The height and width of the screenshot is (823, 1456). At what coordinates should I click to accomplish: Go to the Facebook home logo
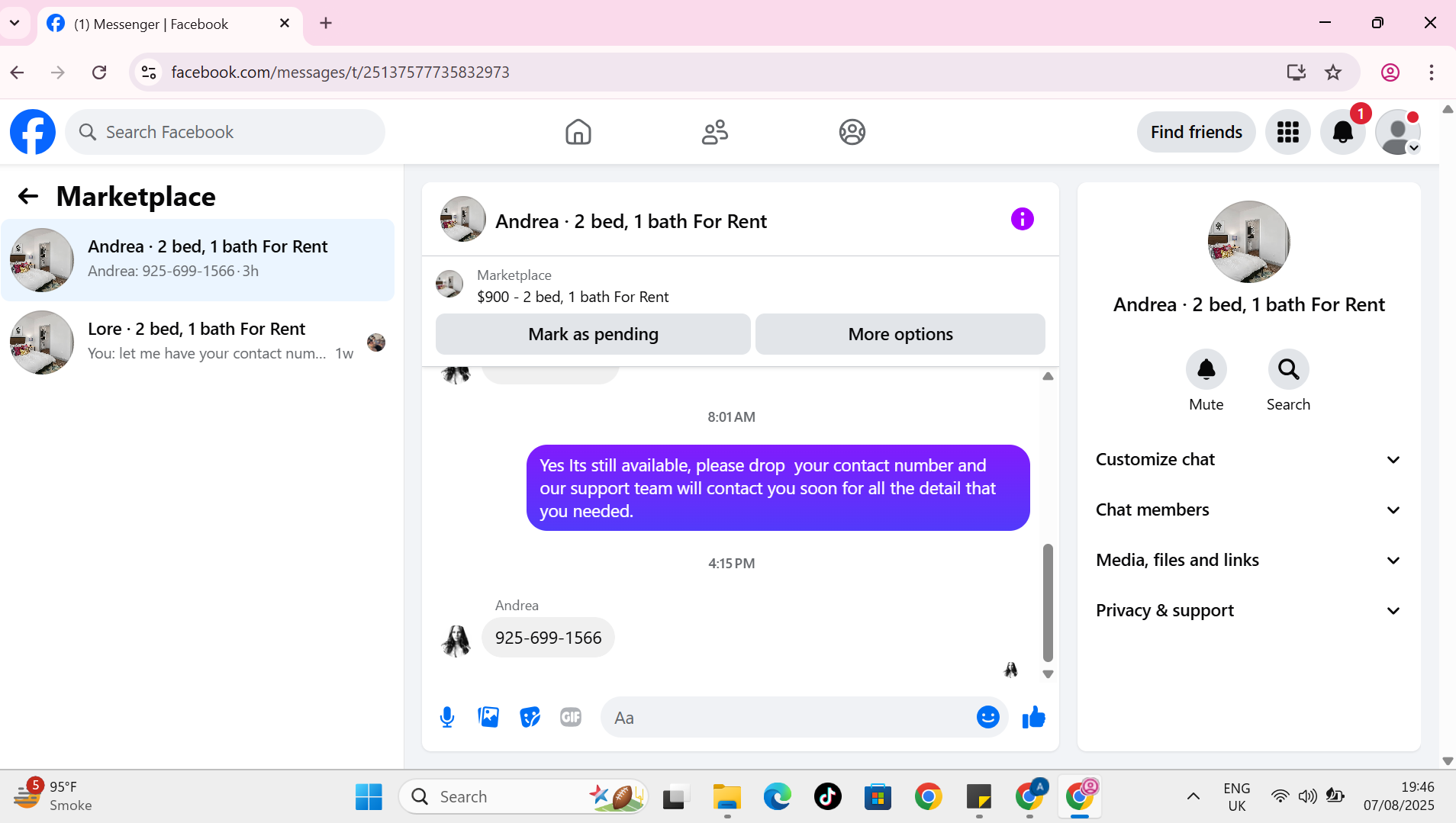[x=33, y=132]
